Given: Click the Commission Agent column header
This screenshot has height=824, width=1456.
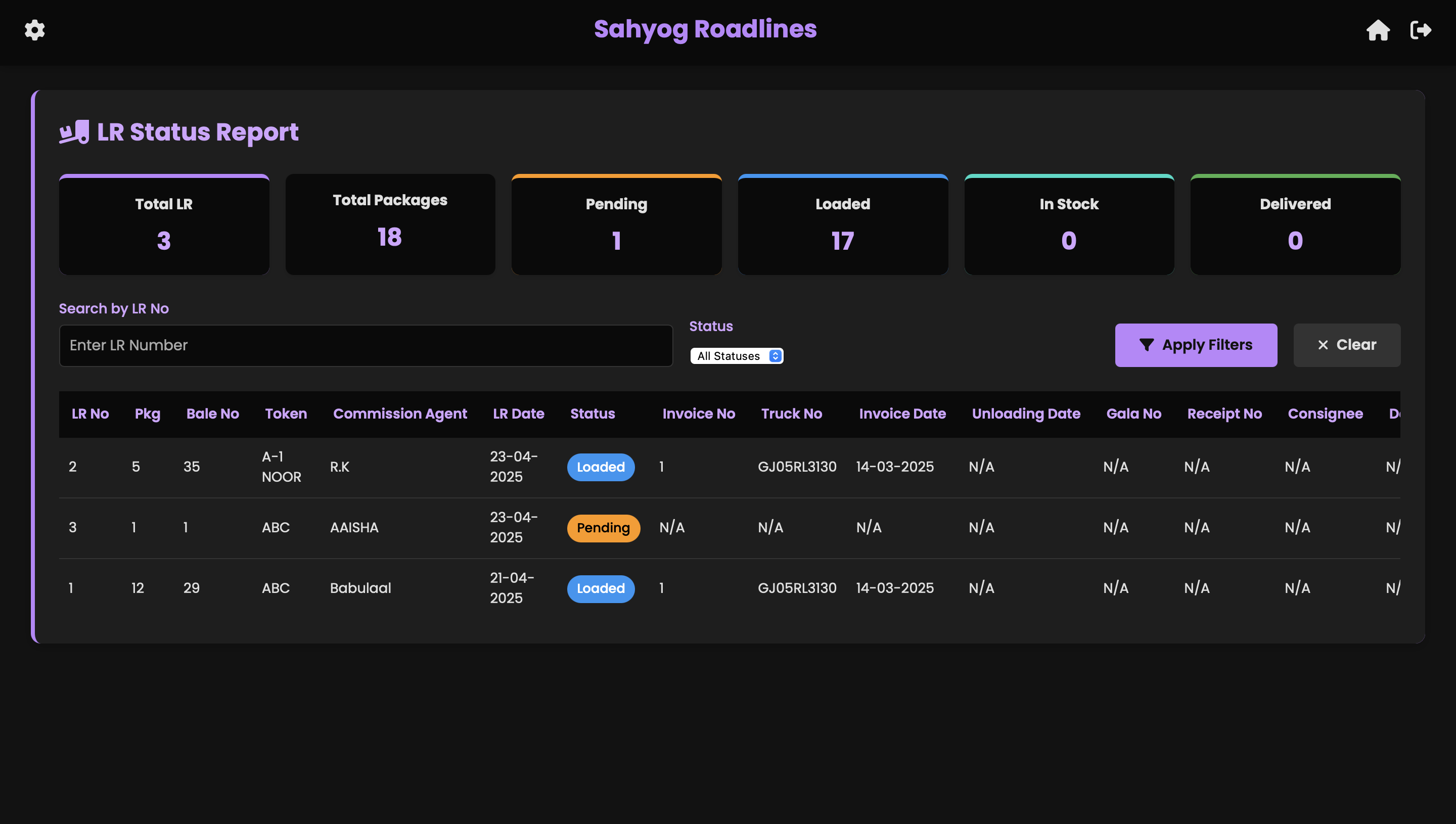Looking at the screenshot, I should coord(400,414).
